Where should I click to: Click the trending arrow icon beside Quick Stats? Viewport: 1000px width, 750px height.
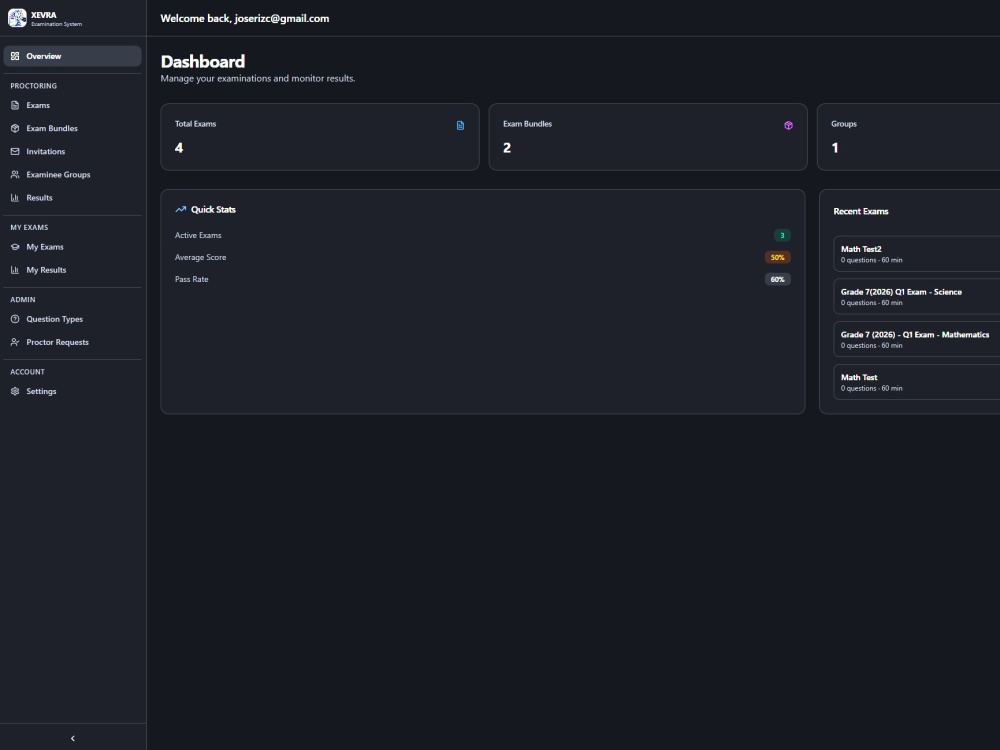(180, 209)
